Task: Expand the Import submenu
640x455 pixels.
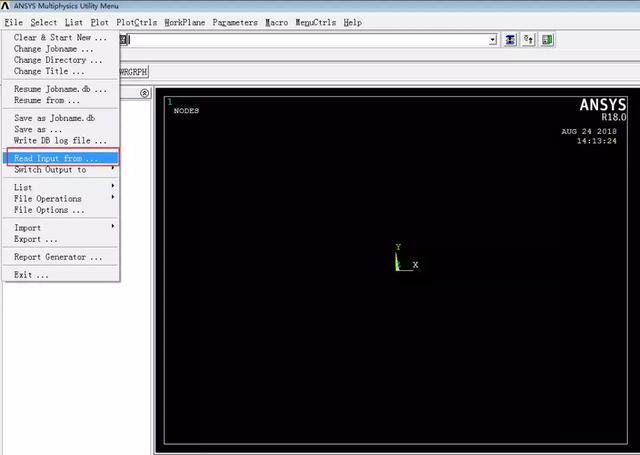Action: tap(60, 228)
